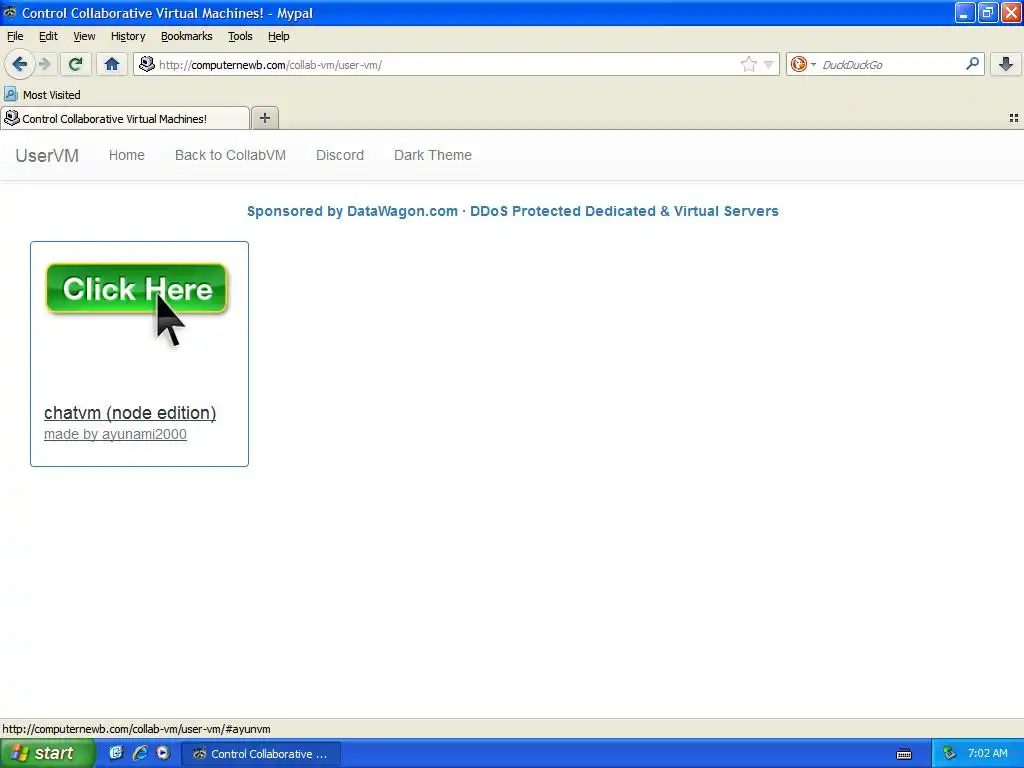Open a new tab with plus button

(x=264, y=118)
